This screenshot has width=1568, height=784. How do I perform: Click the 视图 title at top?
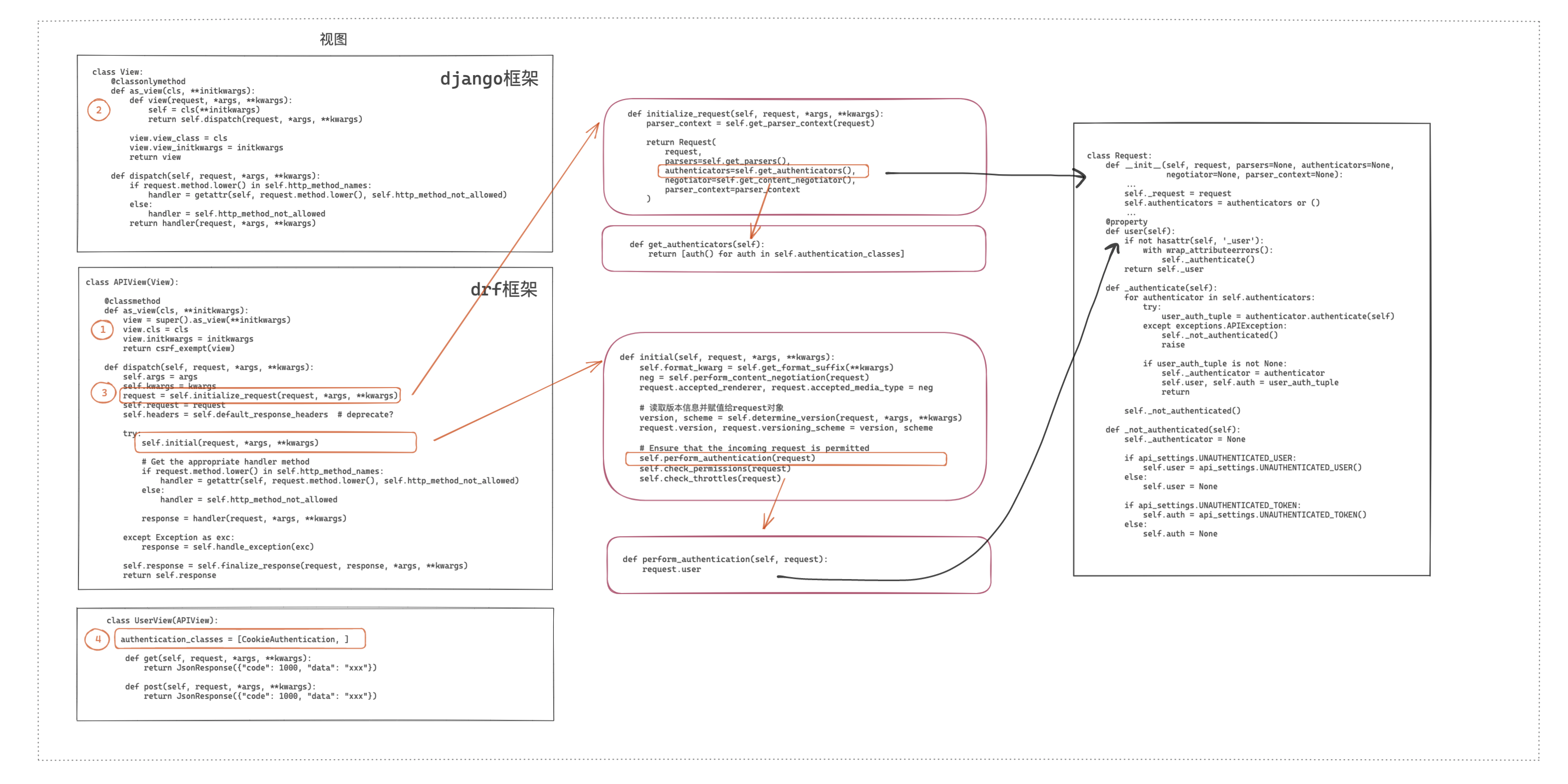pos(333,40)
